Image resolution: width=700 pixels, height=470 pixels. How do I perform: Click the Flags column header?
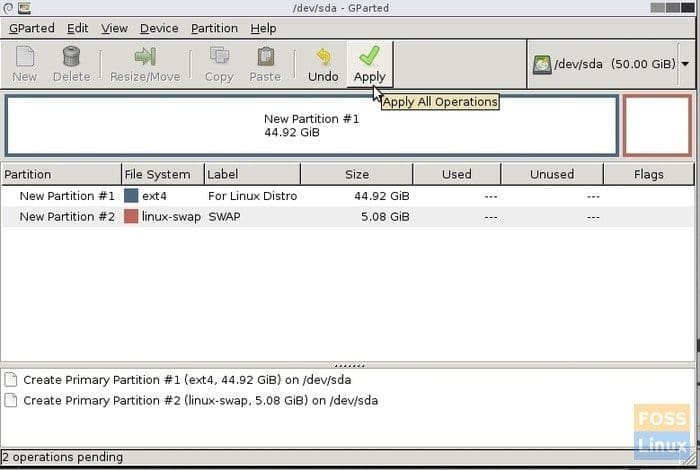click(649, 174)
